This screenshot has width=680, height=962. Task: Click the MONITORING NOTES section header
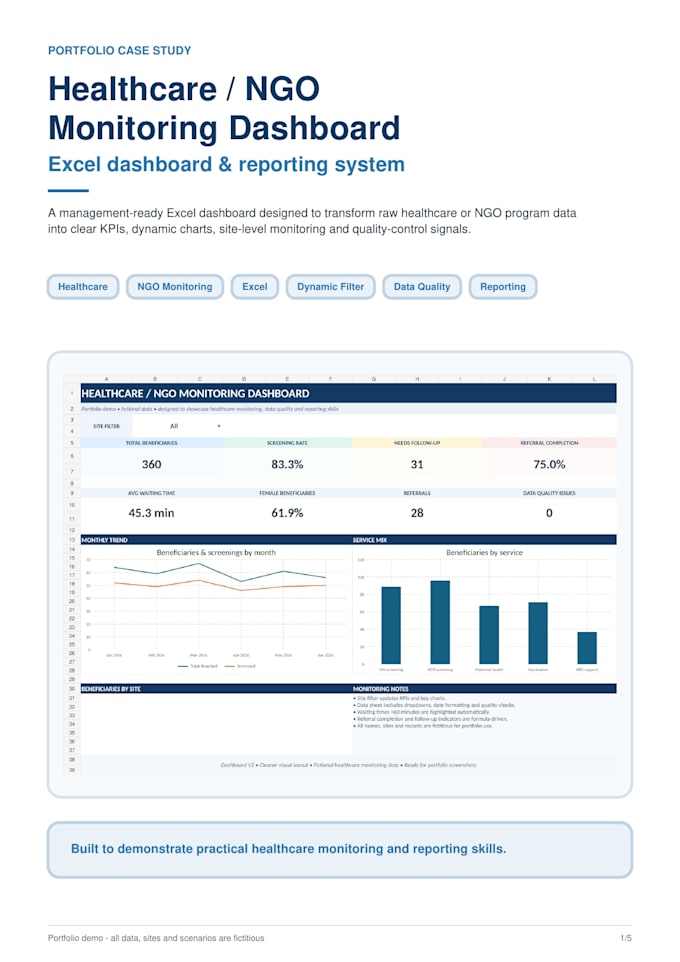click(x=484, y=689)
